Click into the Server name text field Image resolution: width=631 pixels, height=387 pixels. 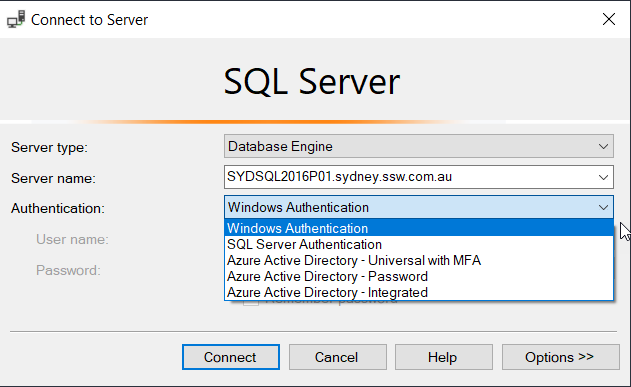coord(409,177)
